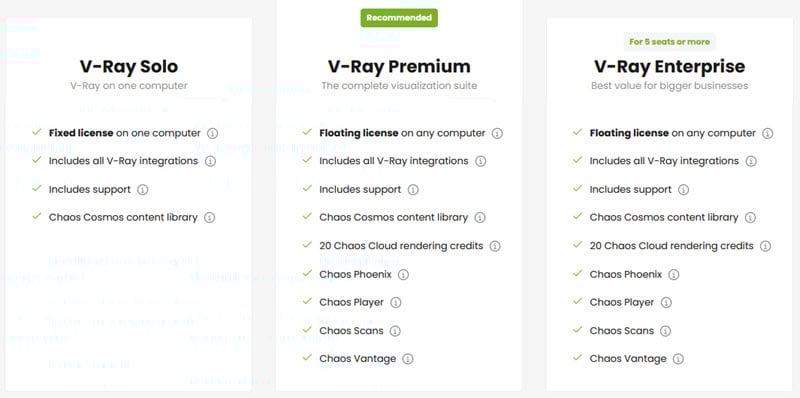Viewport: 800px width, 398px height.
Task: Select the V-Ray Premium plan heading
Action: [x=399, y=66]
